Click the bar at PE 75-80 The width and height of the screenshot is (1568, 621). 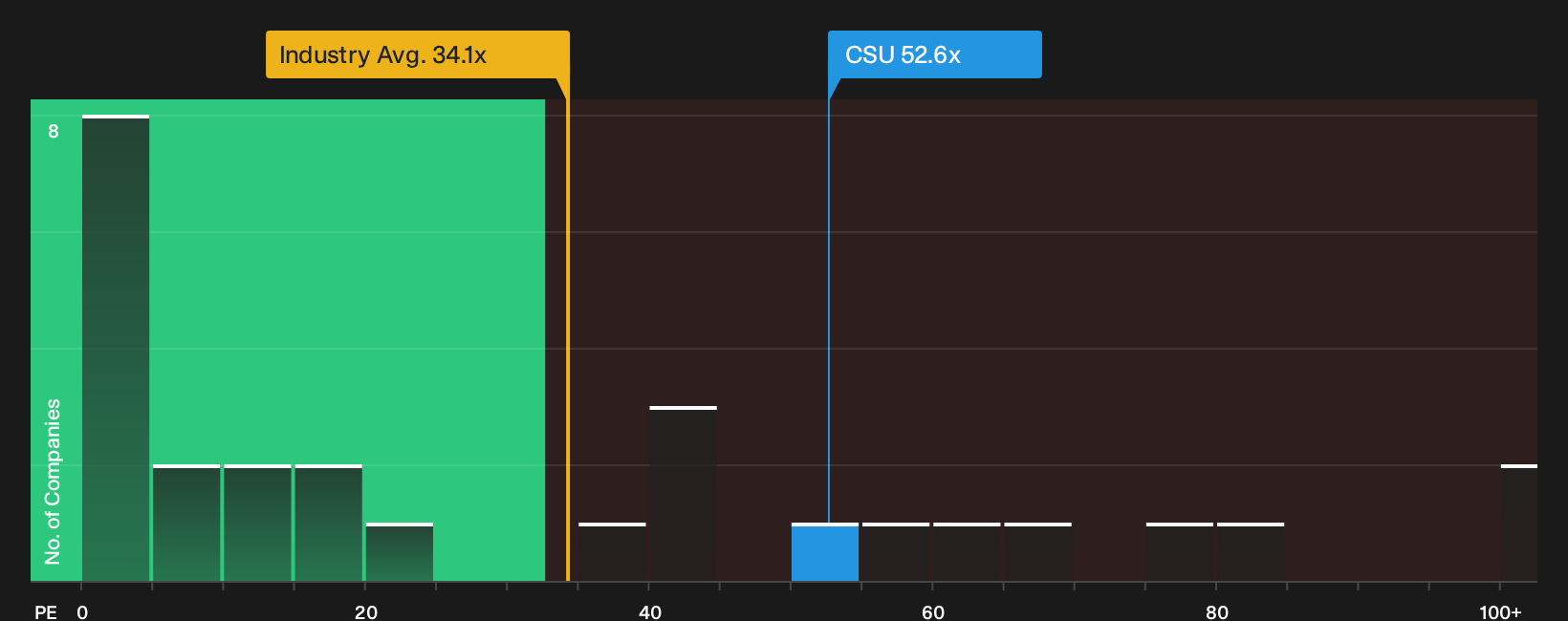1180,552
